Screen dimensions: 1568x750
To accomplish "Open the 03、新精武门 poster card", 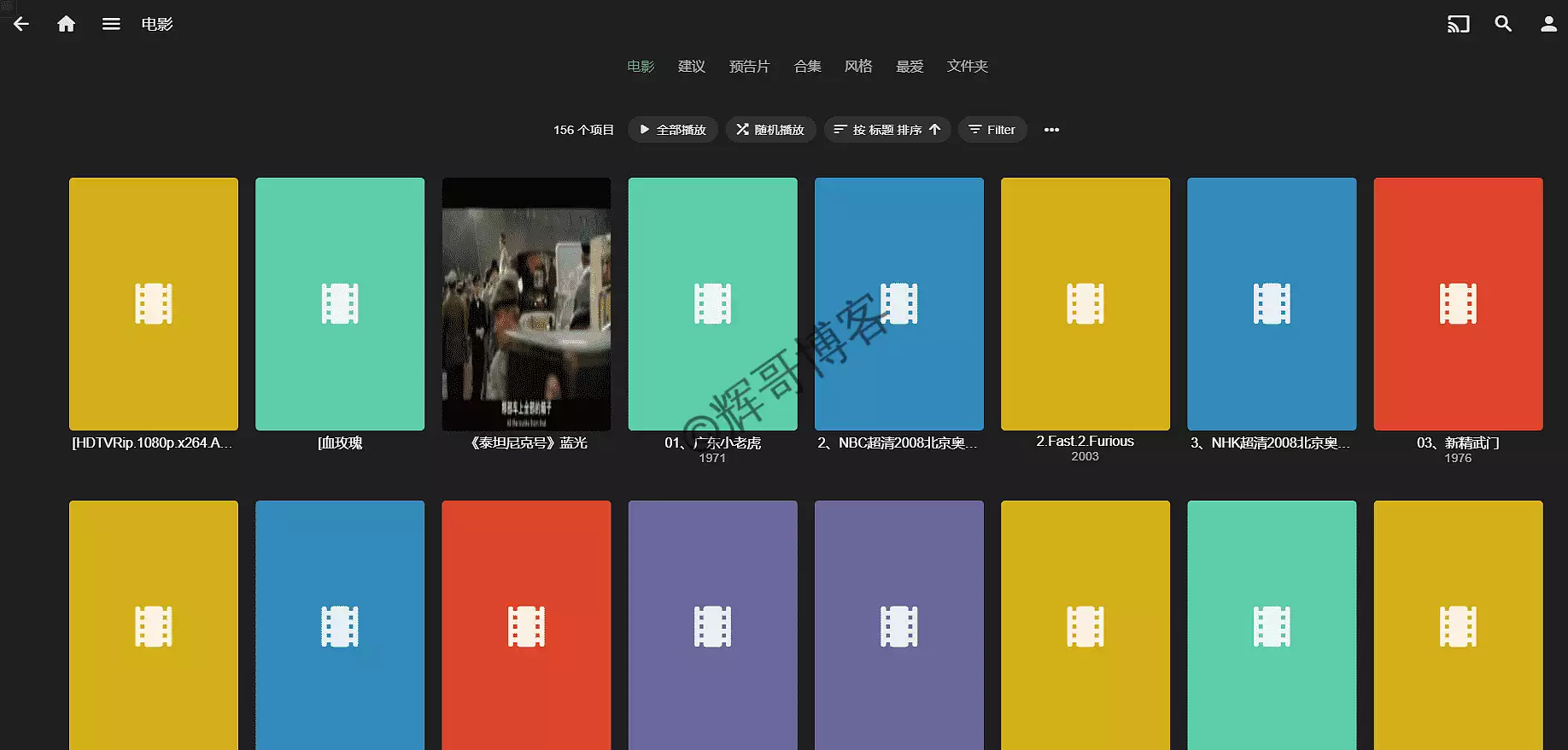I will point(1458,304).
